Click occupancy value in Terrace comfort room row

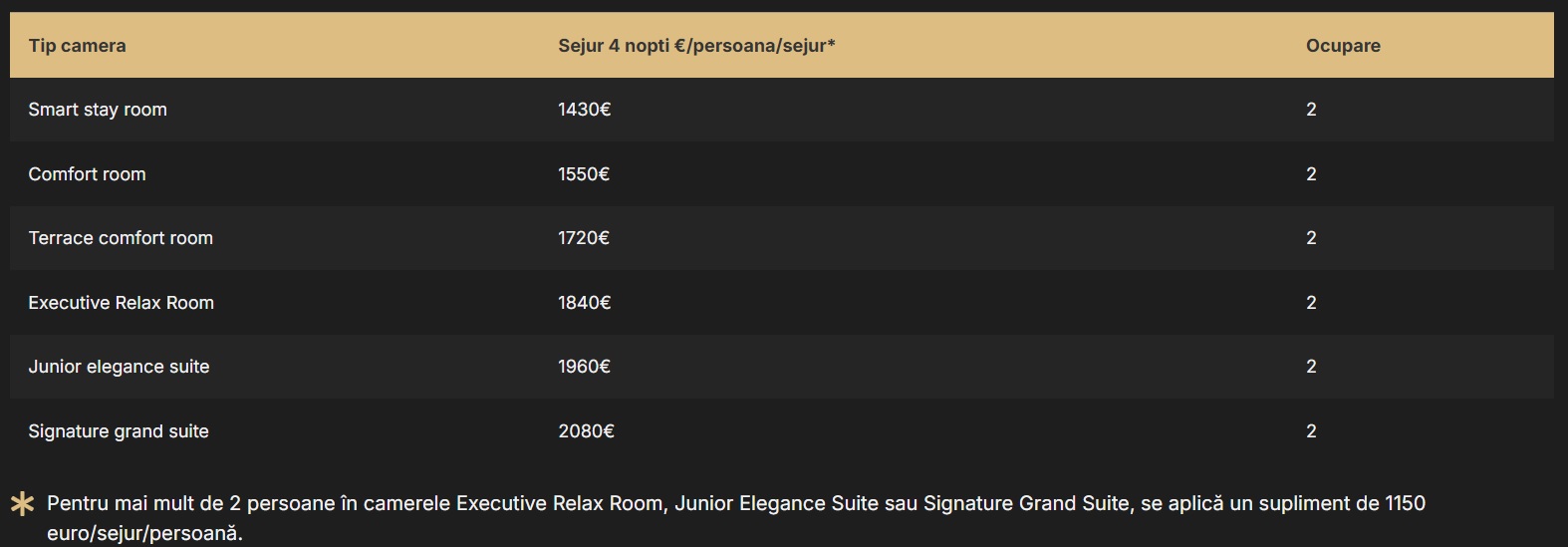click(1311, 238)
